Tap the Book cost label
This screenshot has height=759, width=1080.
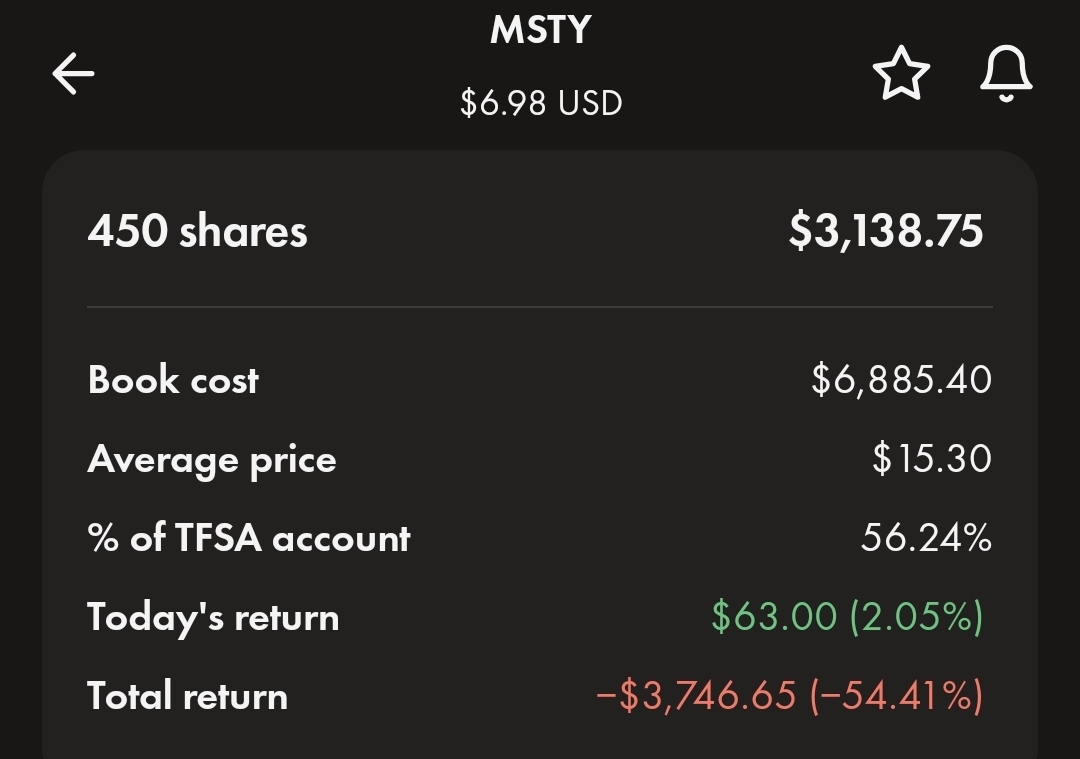[x=173, y=380]
